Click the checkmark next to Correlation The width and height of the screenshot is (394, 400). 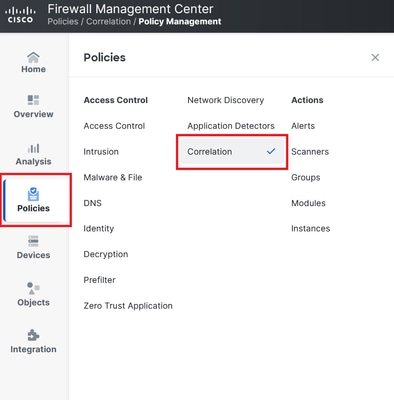point(271,151)
